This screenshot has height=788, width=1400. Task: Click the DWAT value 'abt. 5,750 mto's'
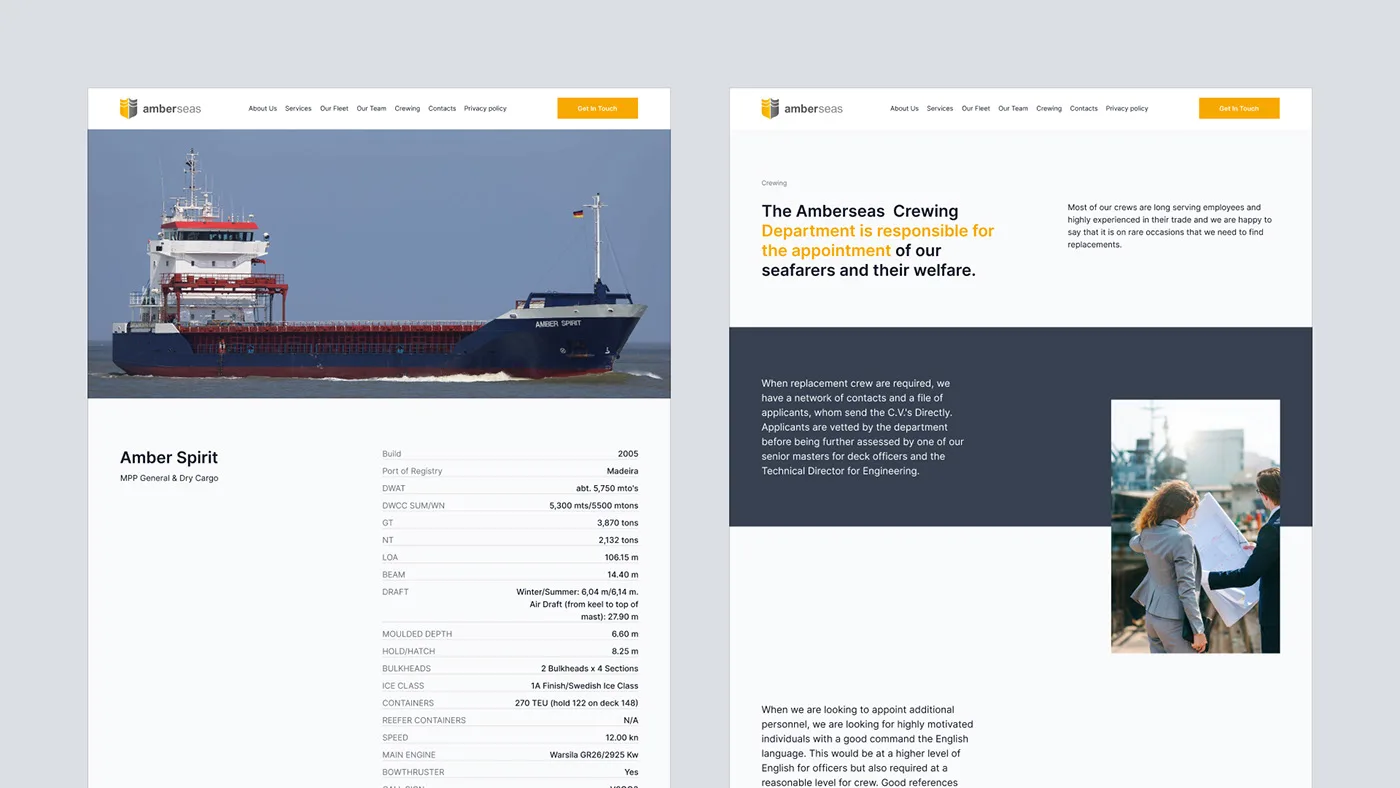tap(607, 488)
